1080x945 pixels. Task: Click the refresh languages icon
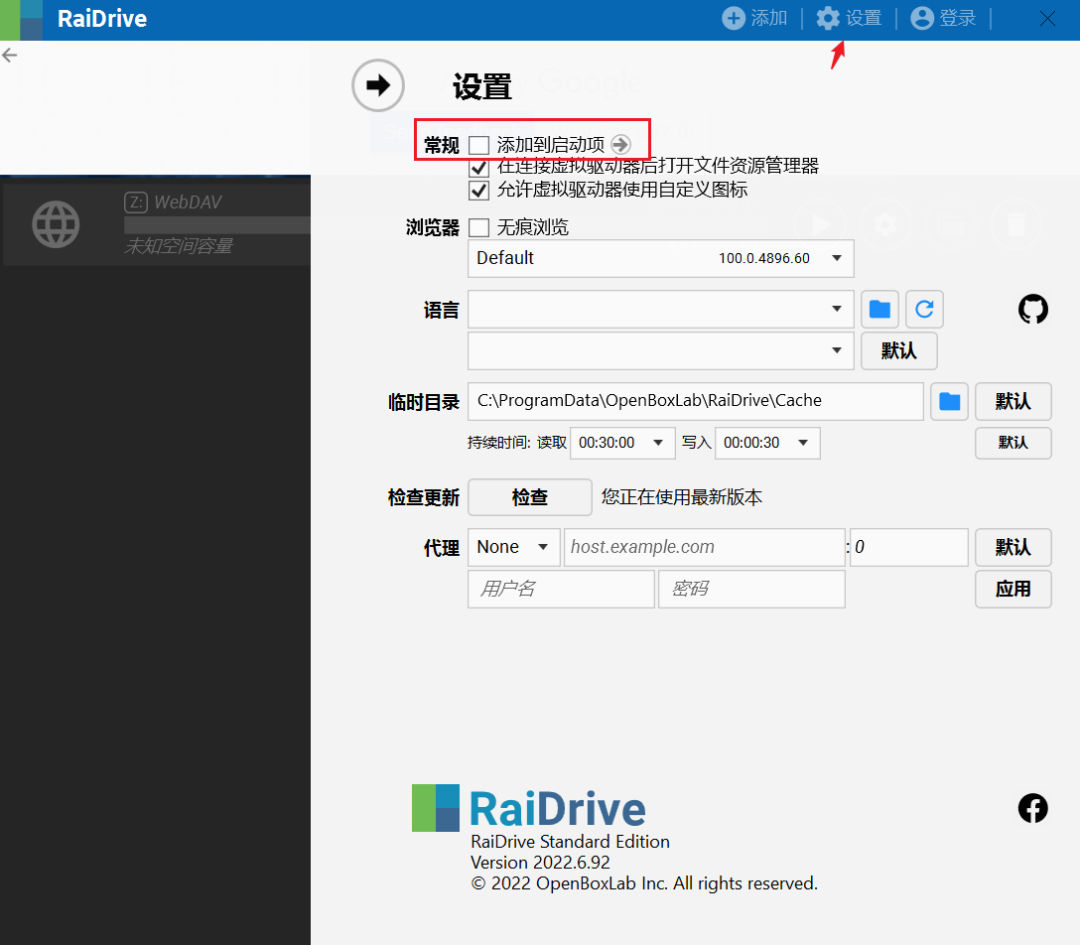tap(924, 309)
